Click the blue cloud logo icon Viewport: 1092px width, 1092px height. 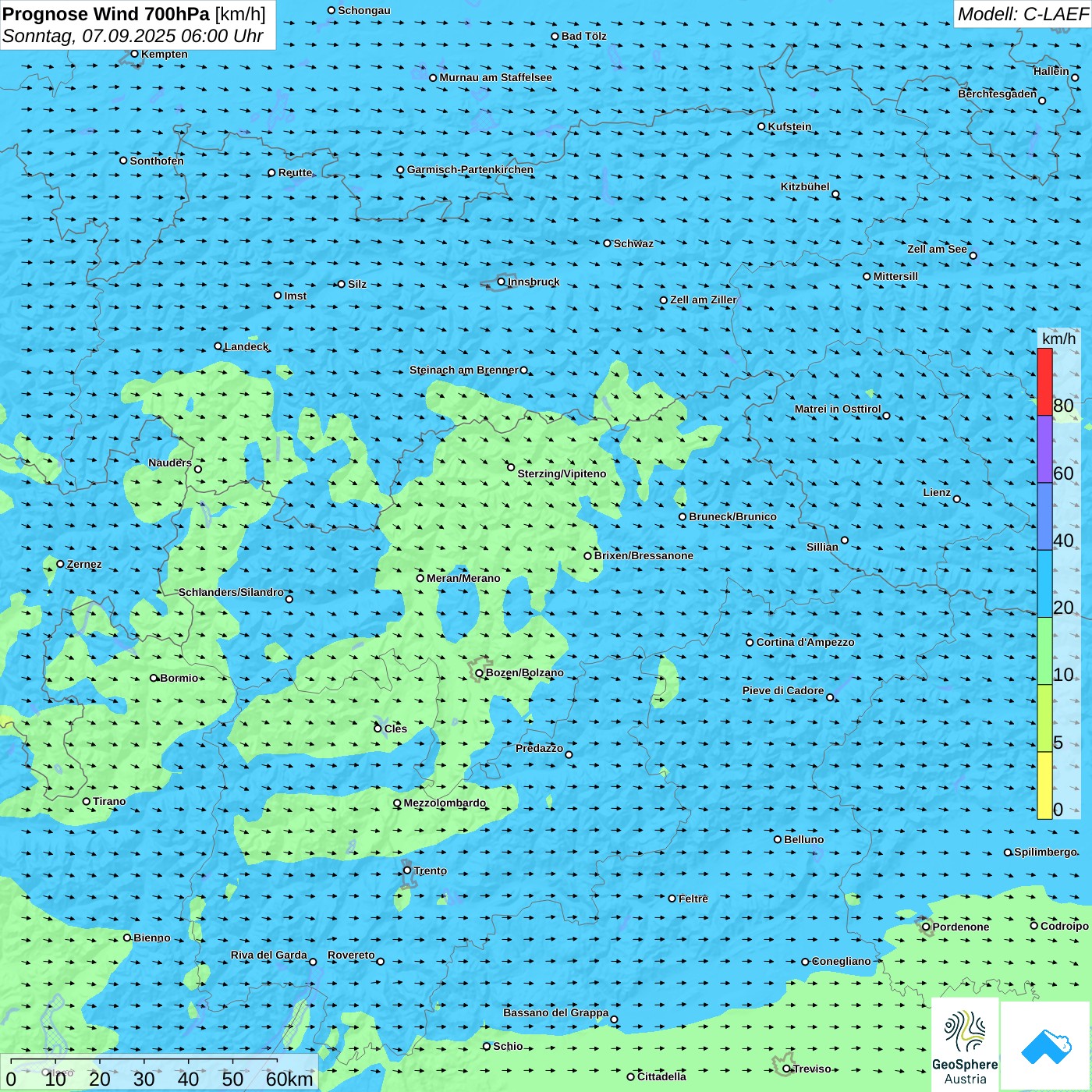[x=1046, y=1047]
